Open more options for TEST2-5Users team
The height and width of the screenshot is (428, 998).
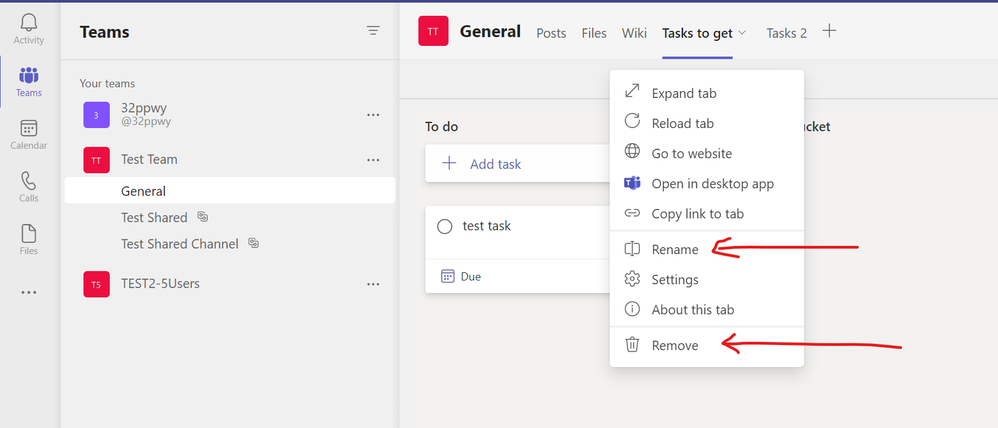(373, 284)
